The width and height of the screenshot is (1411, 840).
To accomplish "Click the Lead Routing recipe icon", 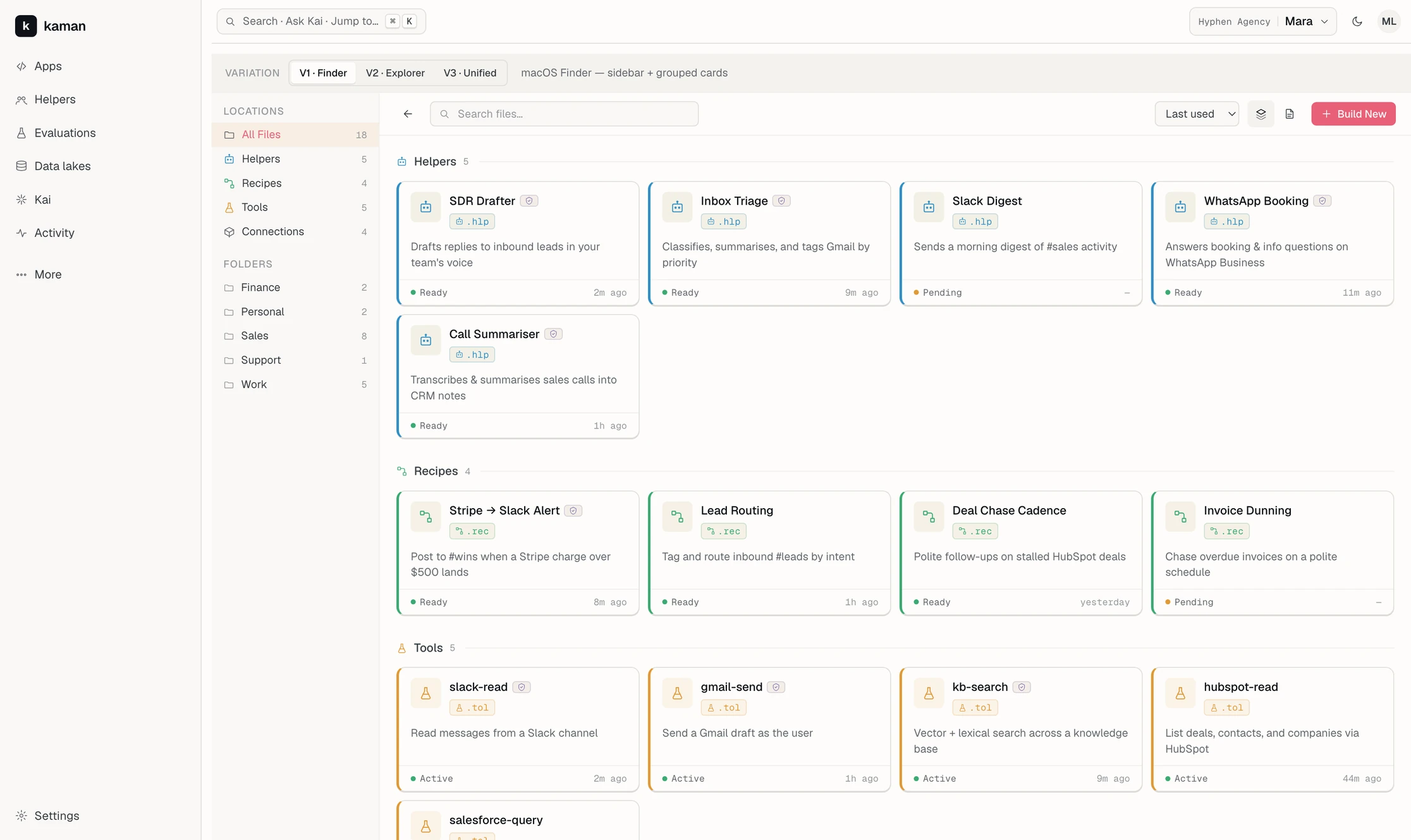I will coord(677,516).
